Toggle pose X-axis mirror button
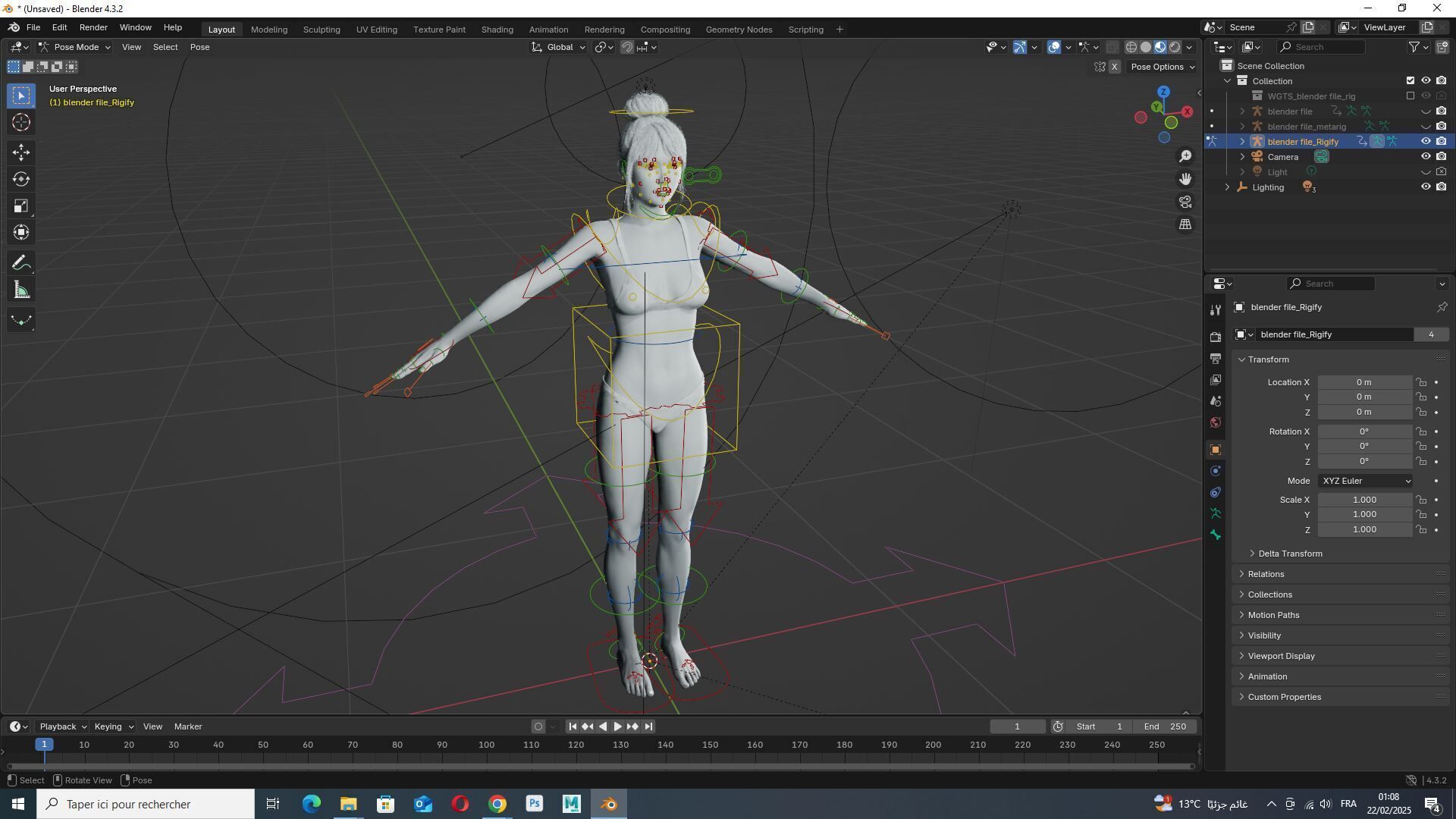This screenshot has height=819, width=1456. (1115, 67)
